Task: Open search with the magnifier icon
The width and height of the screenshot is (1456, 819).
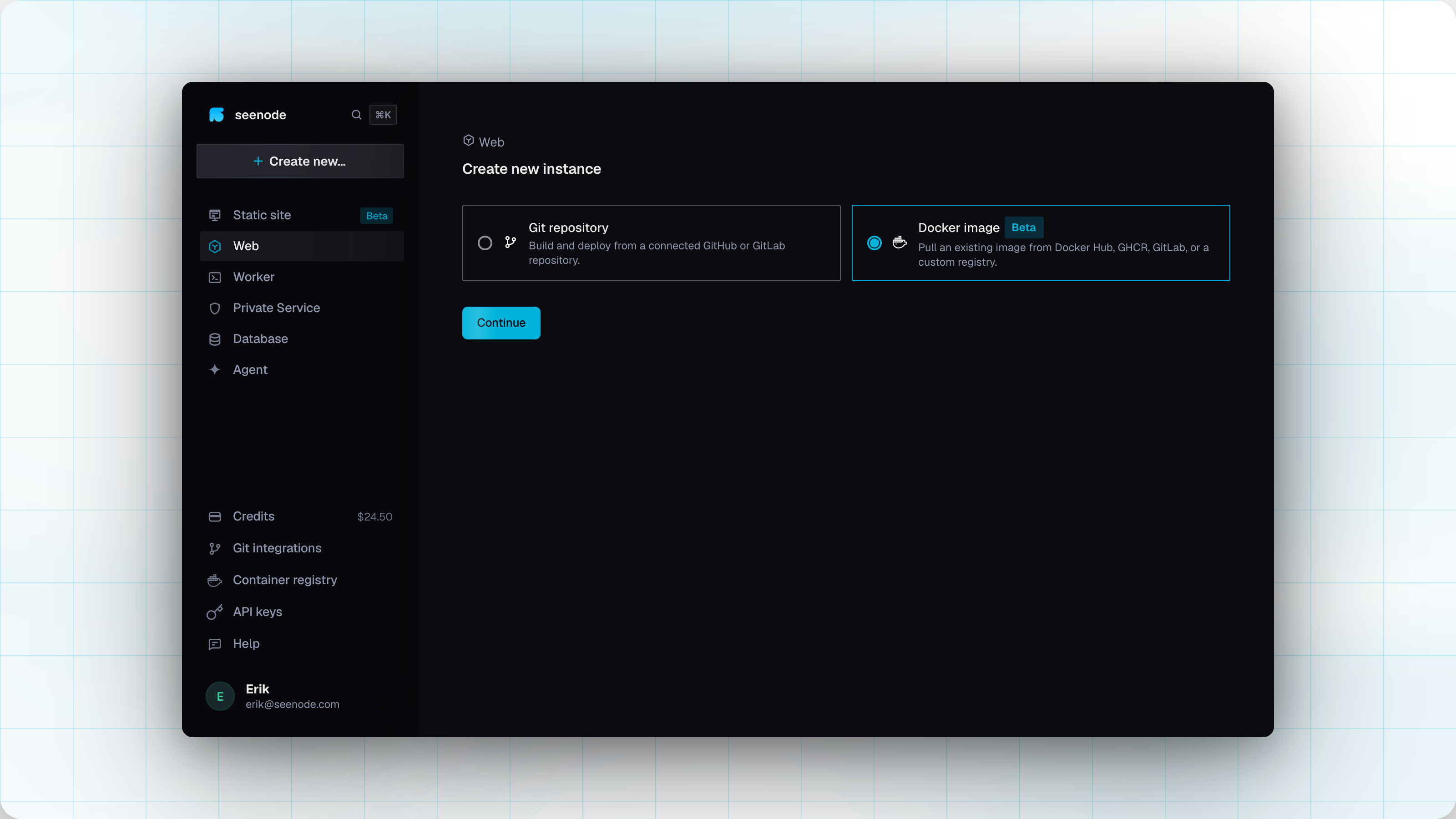Action: (356, 115)
